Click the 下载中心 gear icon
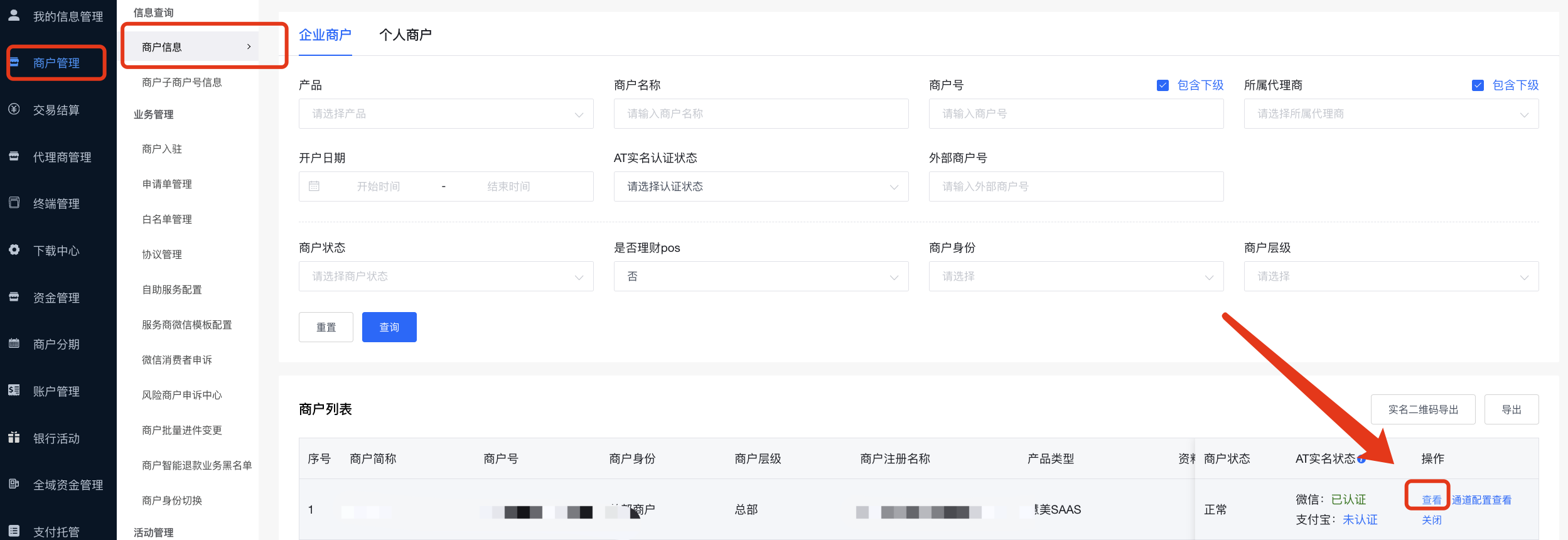The image size is (1568, 540). [14, 250]
